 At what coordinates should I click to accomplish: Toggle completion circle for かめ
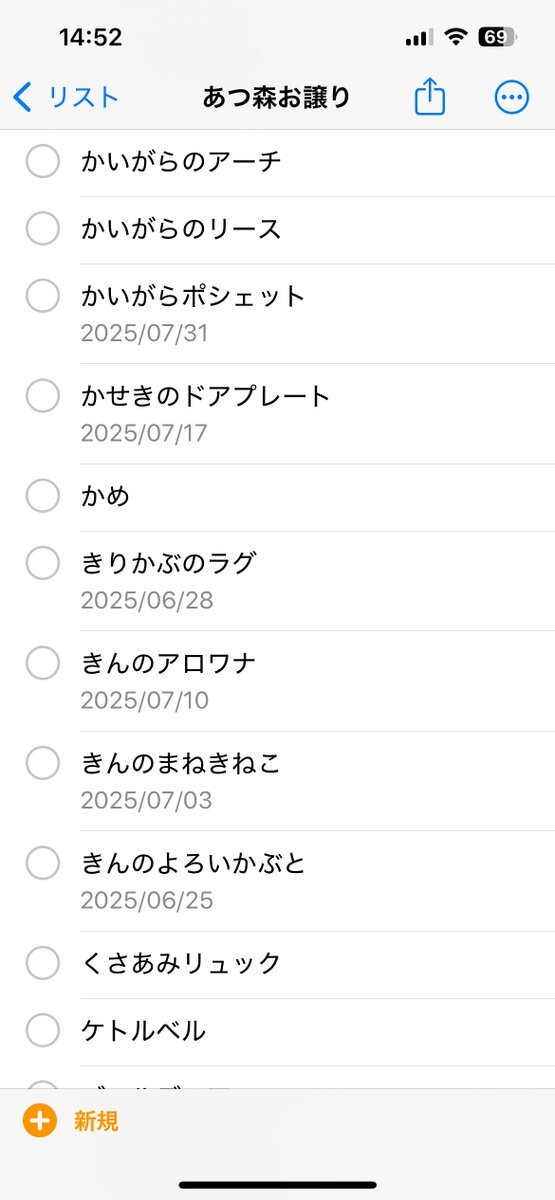[x=42, y=495]
